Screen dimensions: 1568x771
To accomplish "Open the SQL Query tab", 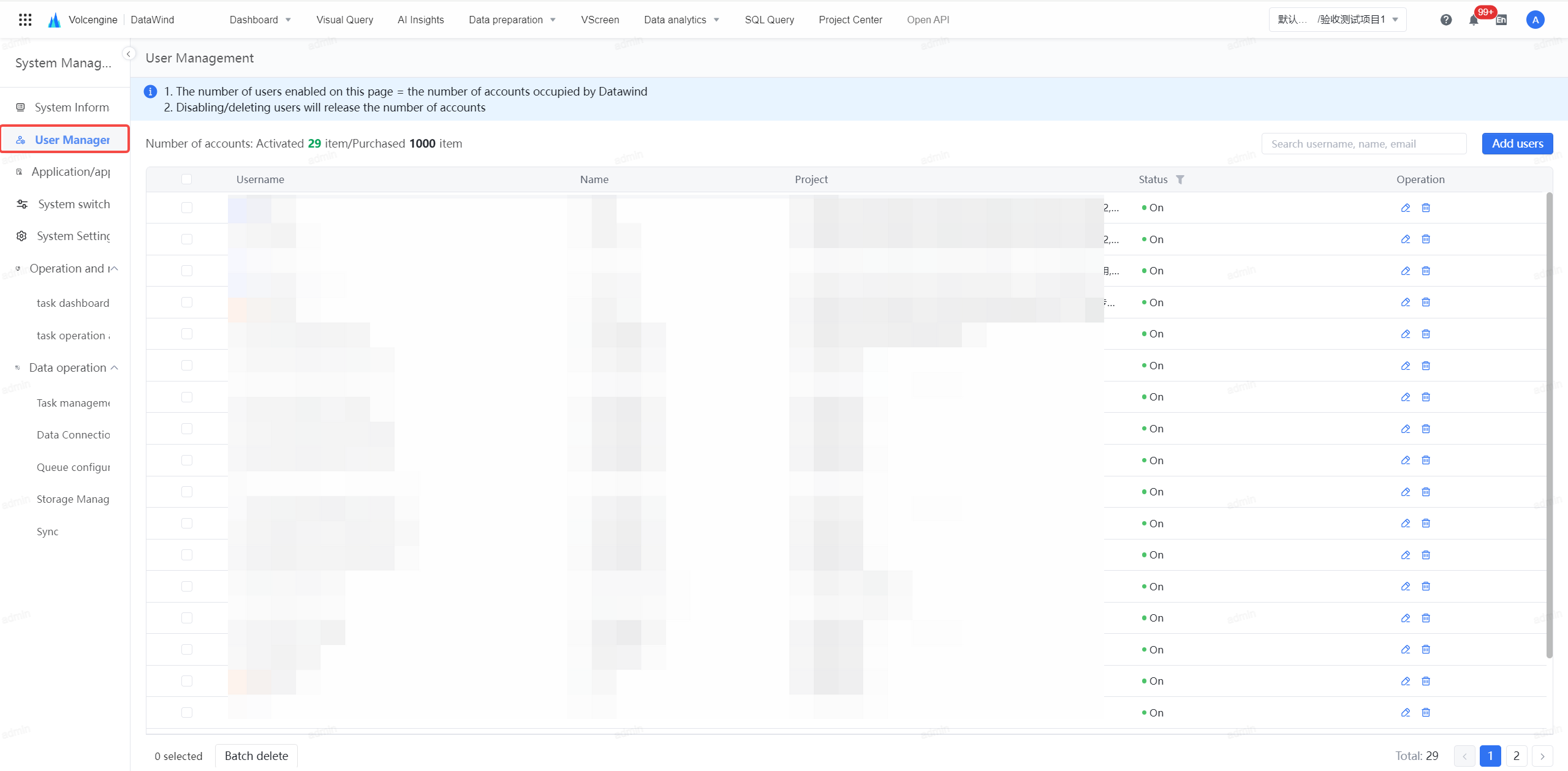I will (x=770, y=20).
